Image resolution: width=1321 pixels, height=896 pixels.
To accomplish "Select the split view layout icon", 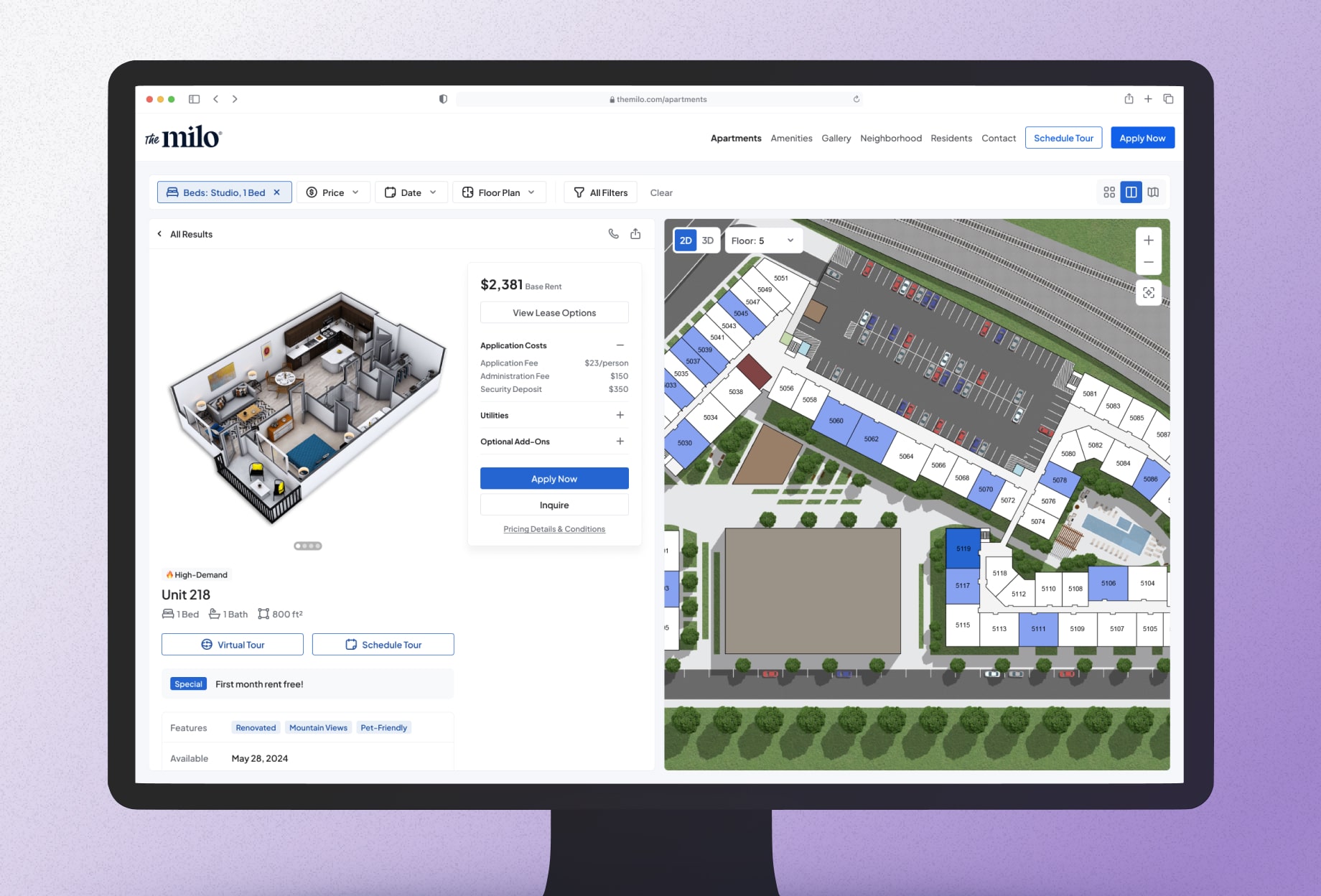I will 1131,192.
